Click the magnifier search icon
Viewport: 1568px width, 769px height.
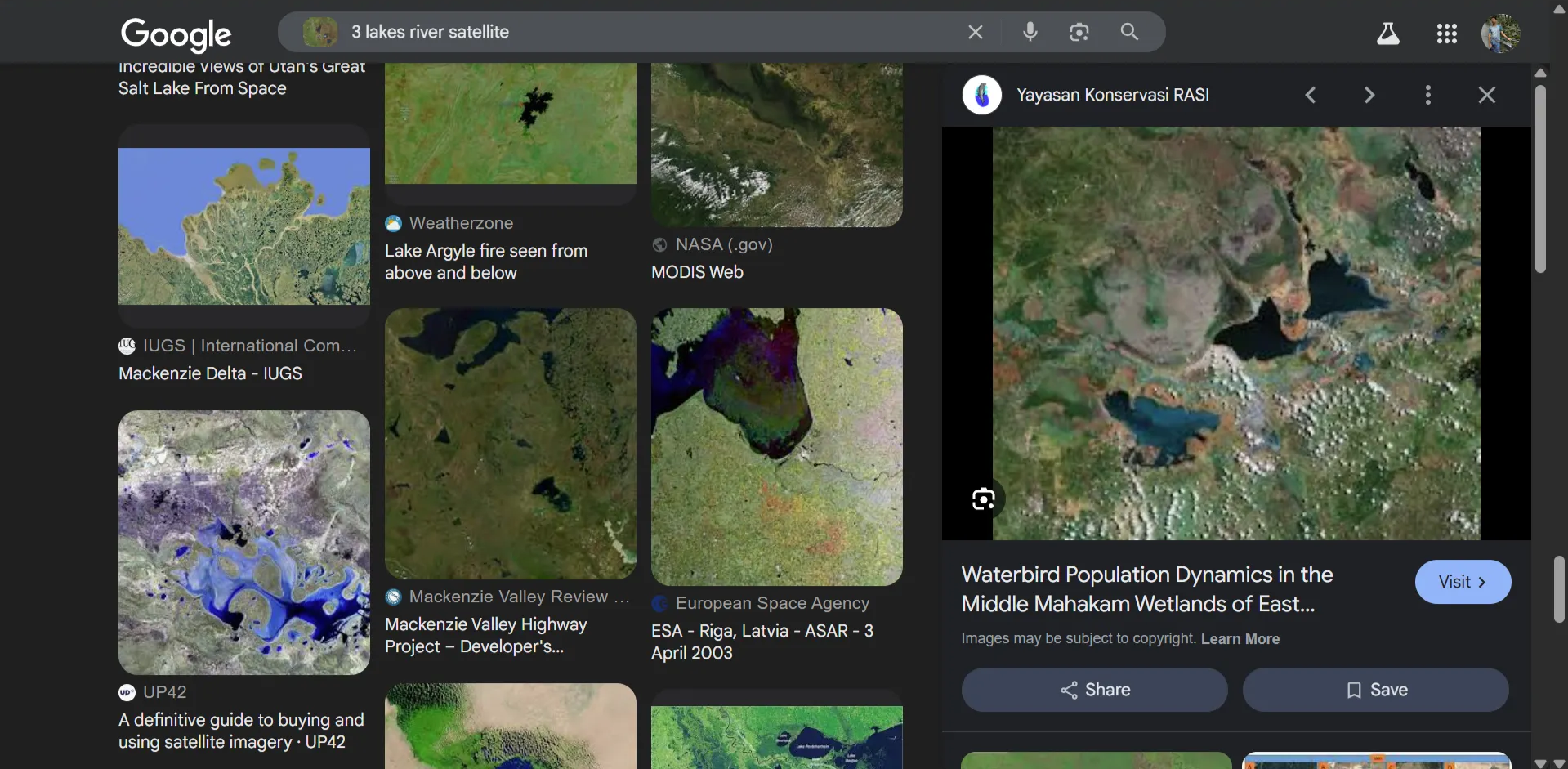tap(1129, 32)
